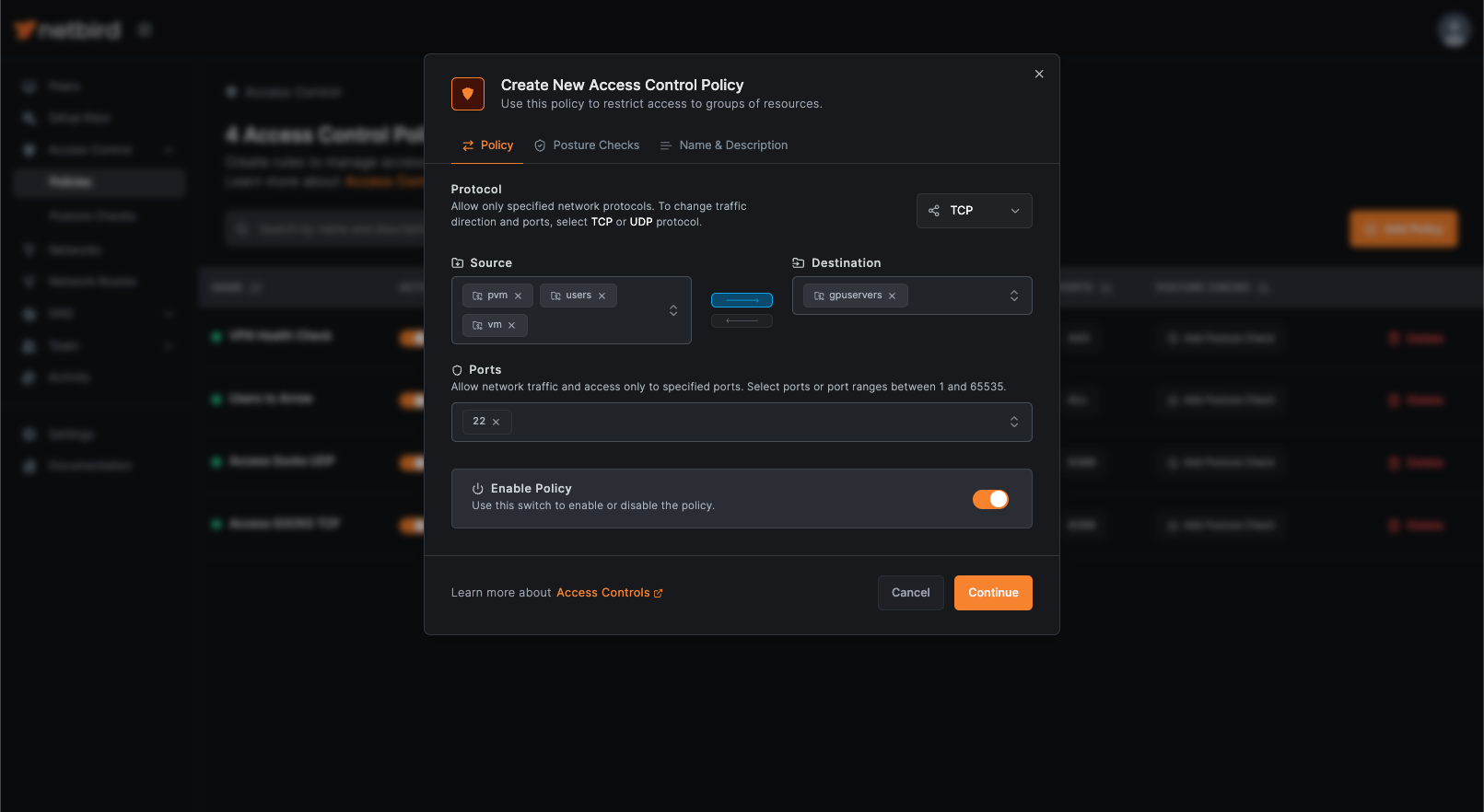
Task: Open the Name & Description tab
Action: click(724, 145)
